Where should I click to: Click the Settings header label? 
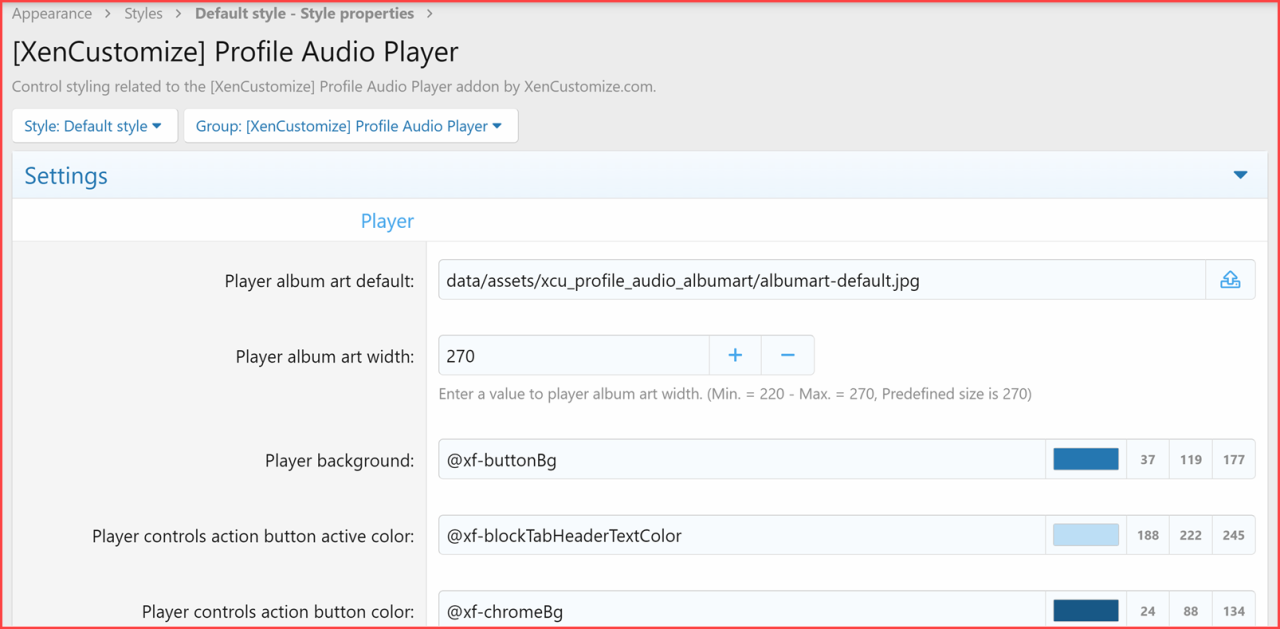click(x=65, y=175)
